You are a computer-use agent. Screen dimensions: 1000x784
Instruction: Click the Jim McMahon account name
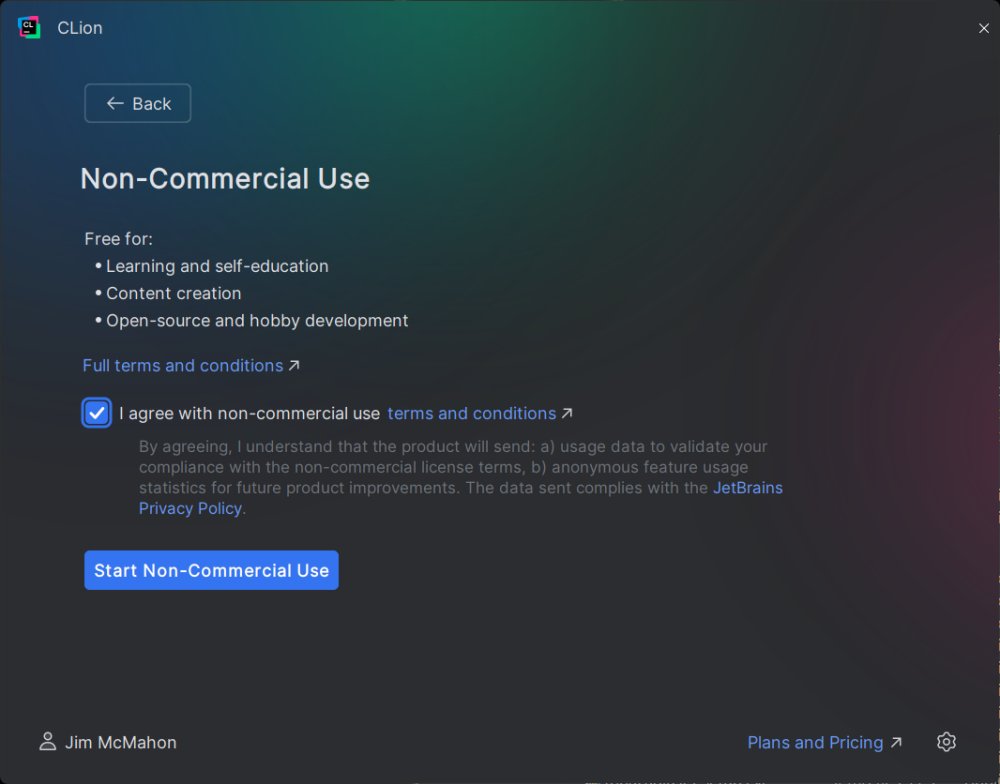click(x=119, y=742)
